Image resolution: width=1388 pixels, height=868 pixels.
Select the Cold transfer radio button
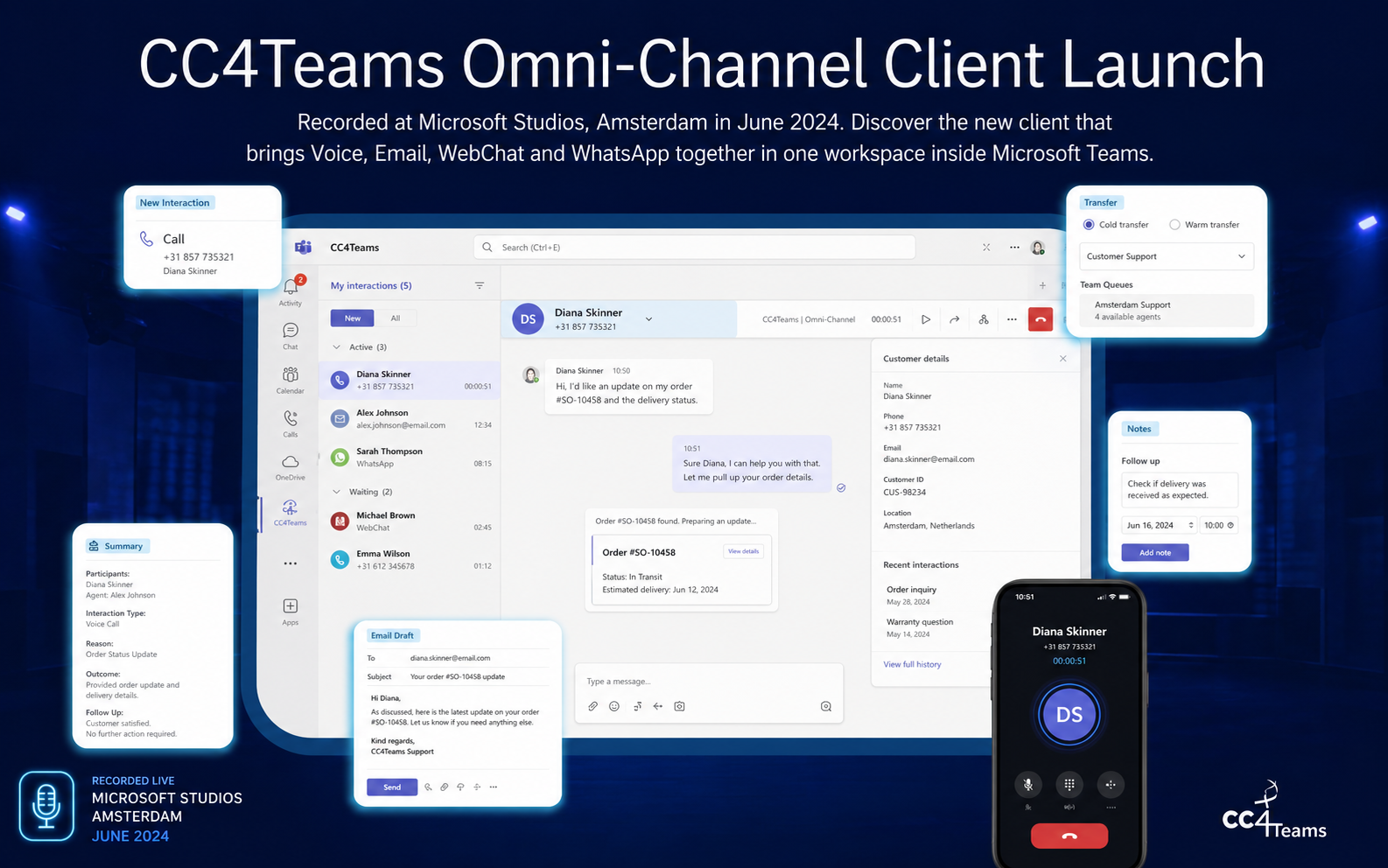tap(1089, 225)
